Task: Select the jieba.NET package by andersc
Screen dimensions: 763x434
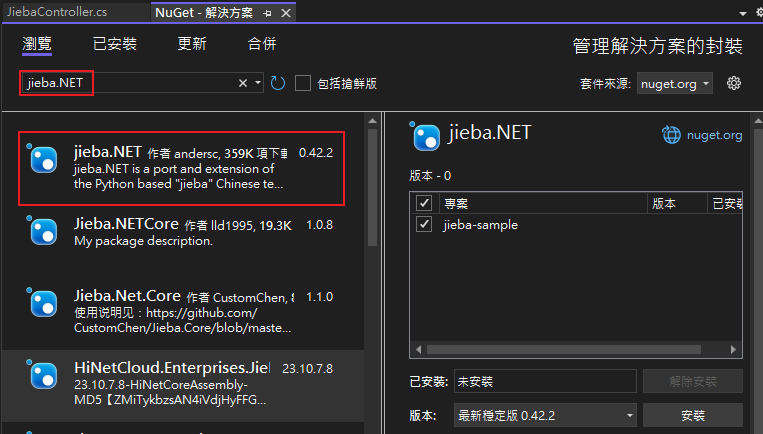Action: [x=182, y=168]
